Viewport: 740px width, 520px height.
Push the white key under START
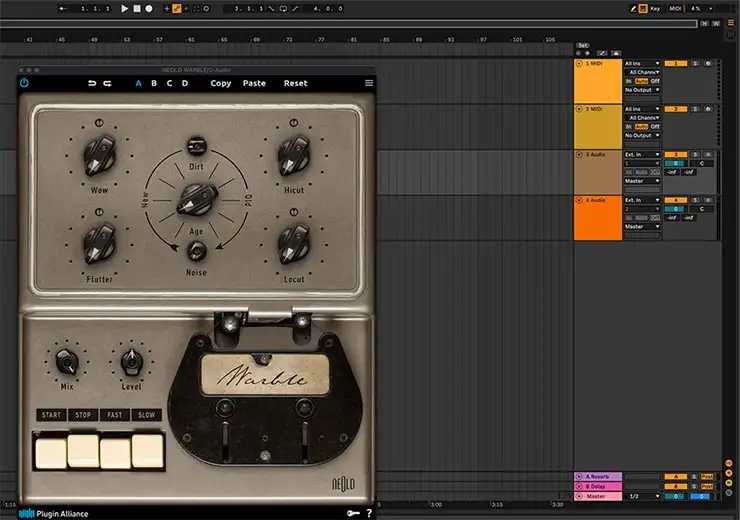tap(51, 453)
